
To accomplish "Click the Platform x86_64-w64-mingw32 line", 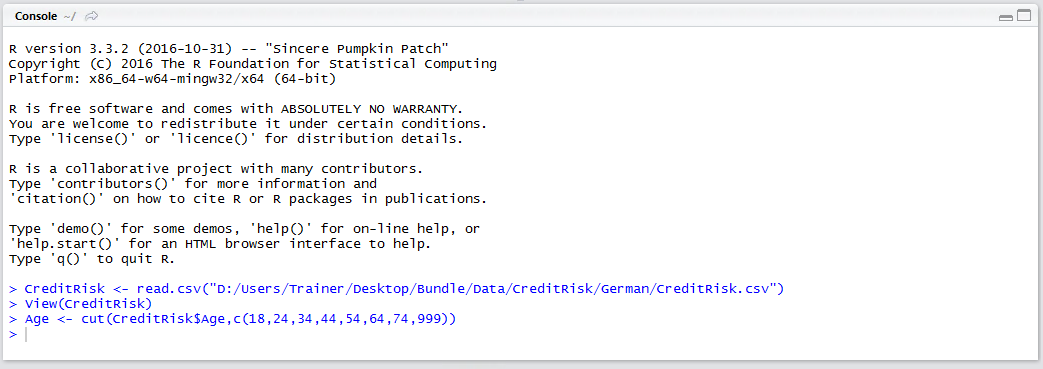I will [173, 79].
